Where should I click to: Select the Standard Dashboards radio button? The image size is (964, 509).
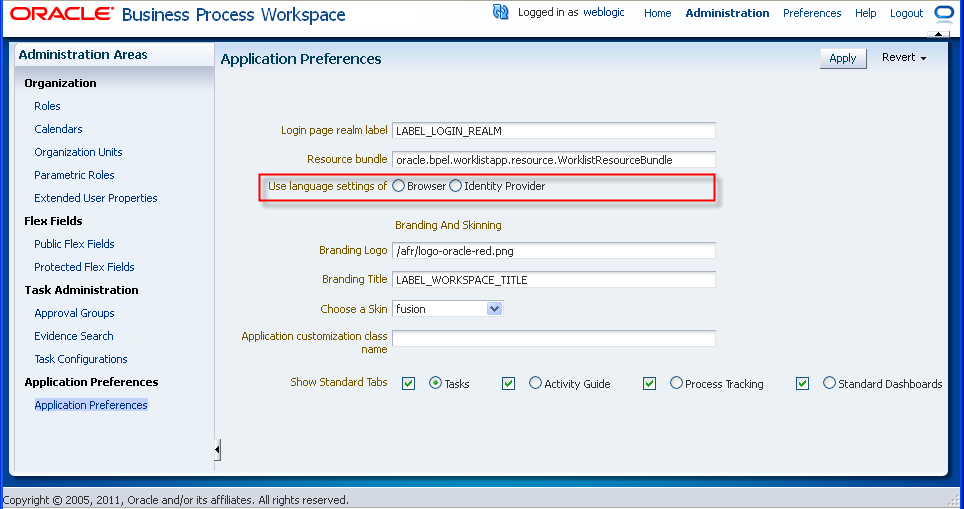(829, 382)
